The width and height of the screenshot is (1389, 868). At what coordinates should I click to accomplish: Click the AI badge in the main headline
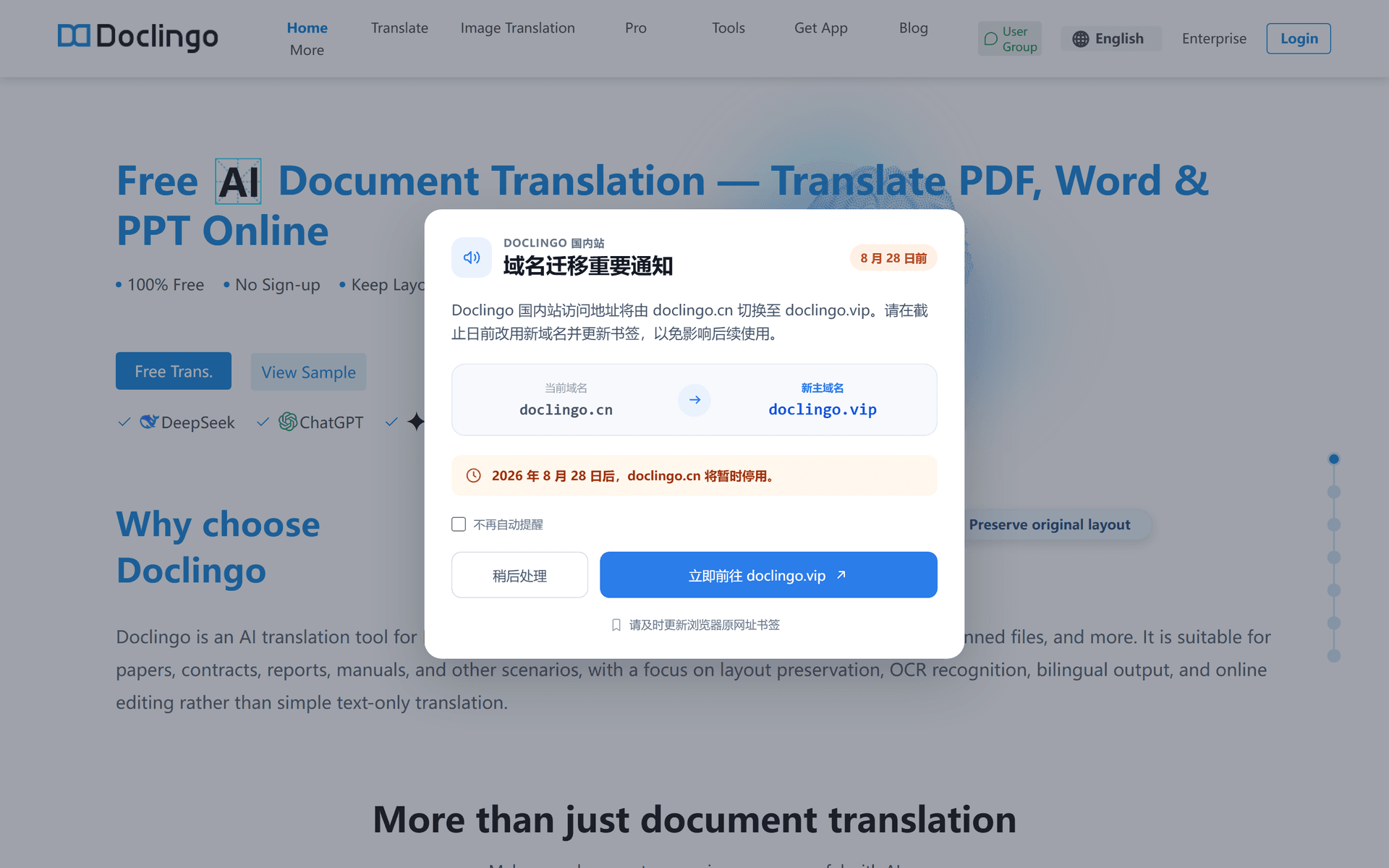pyautogui.click(x=239, y=182)
